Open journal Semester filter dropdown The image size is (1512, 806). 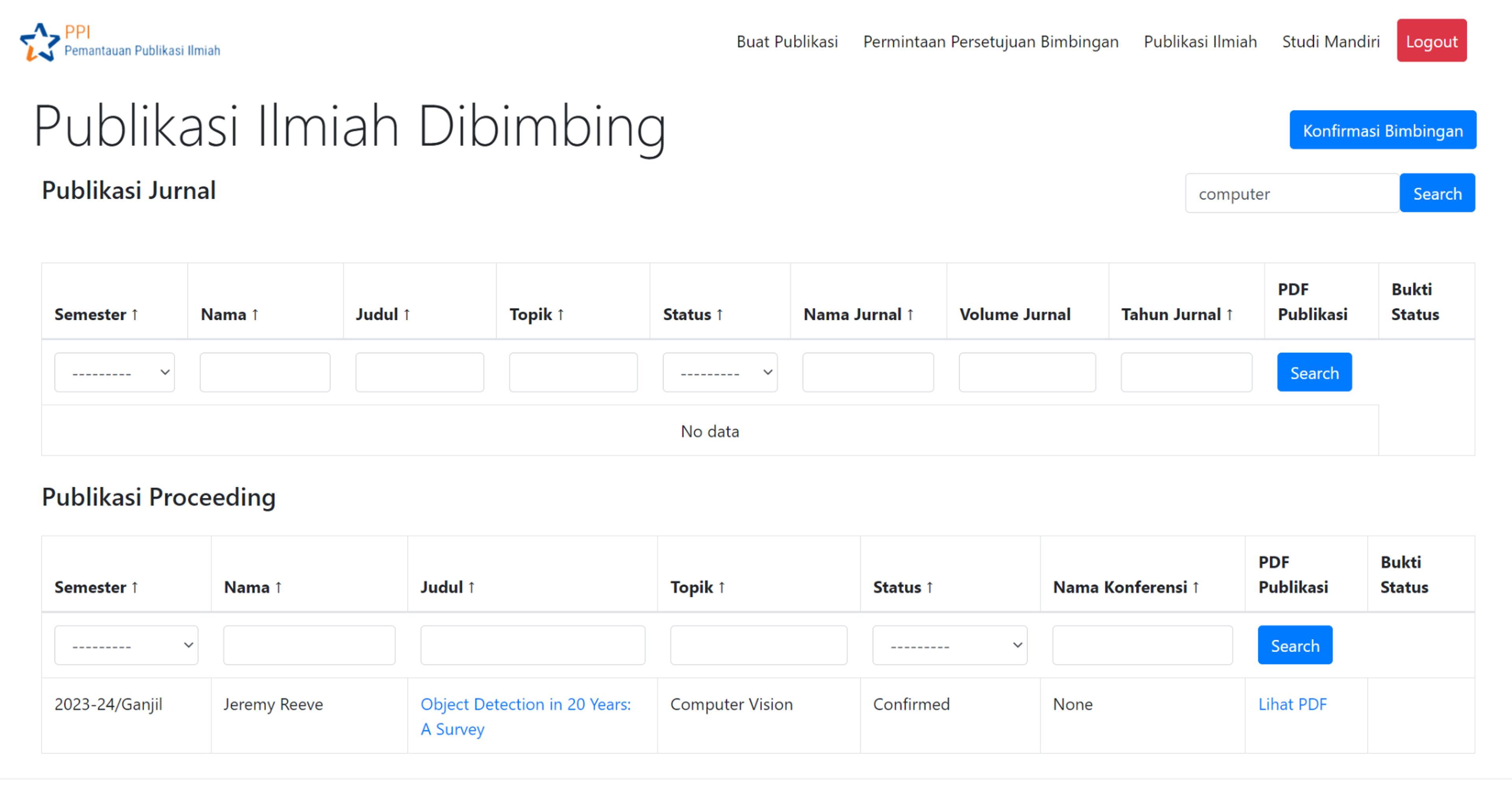115,372
